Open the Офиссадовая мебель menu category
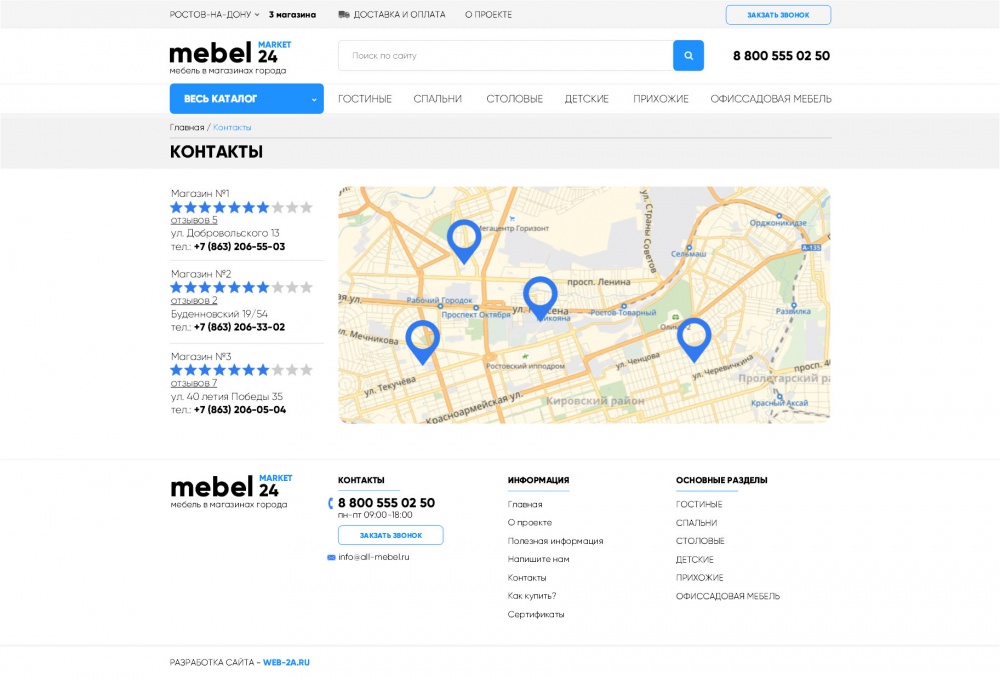 (x=771, y=99)
